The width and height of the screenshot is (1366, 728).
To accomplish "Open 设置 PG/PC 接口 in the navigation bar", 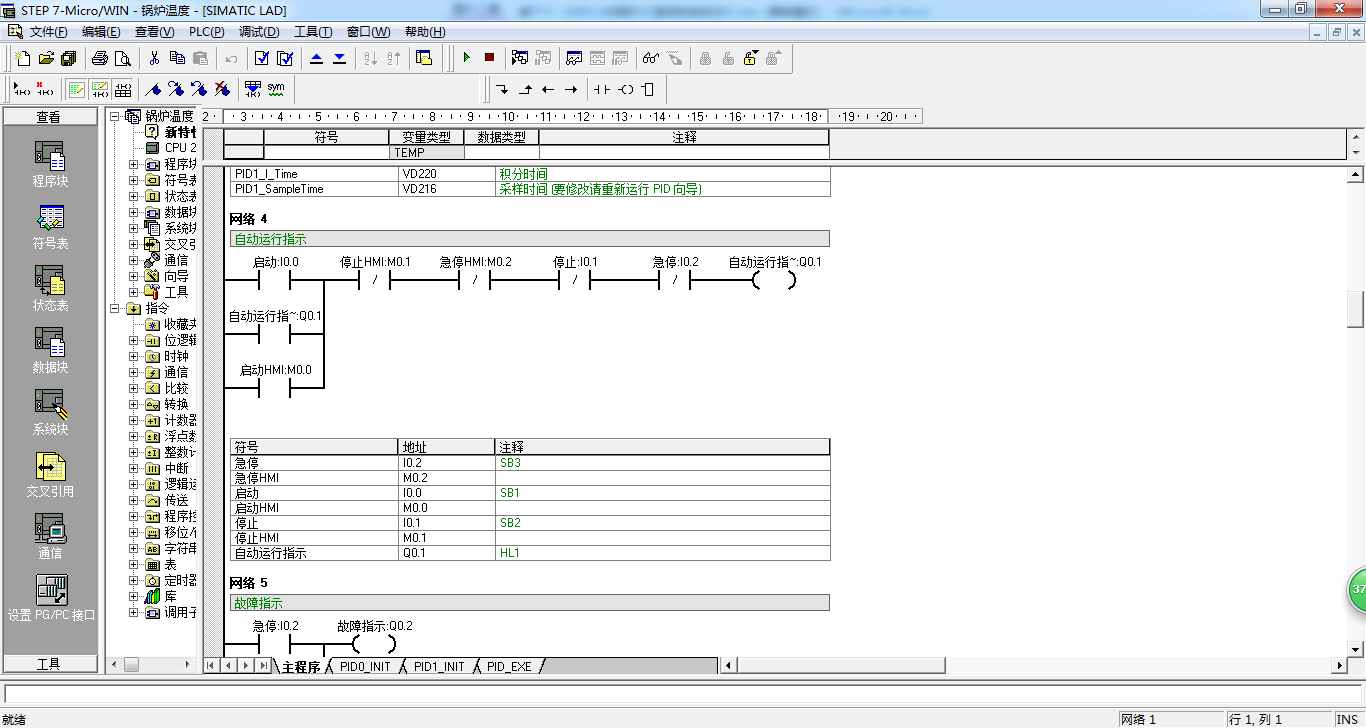I will coord(51,599).
